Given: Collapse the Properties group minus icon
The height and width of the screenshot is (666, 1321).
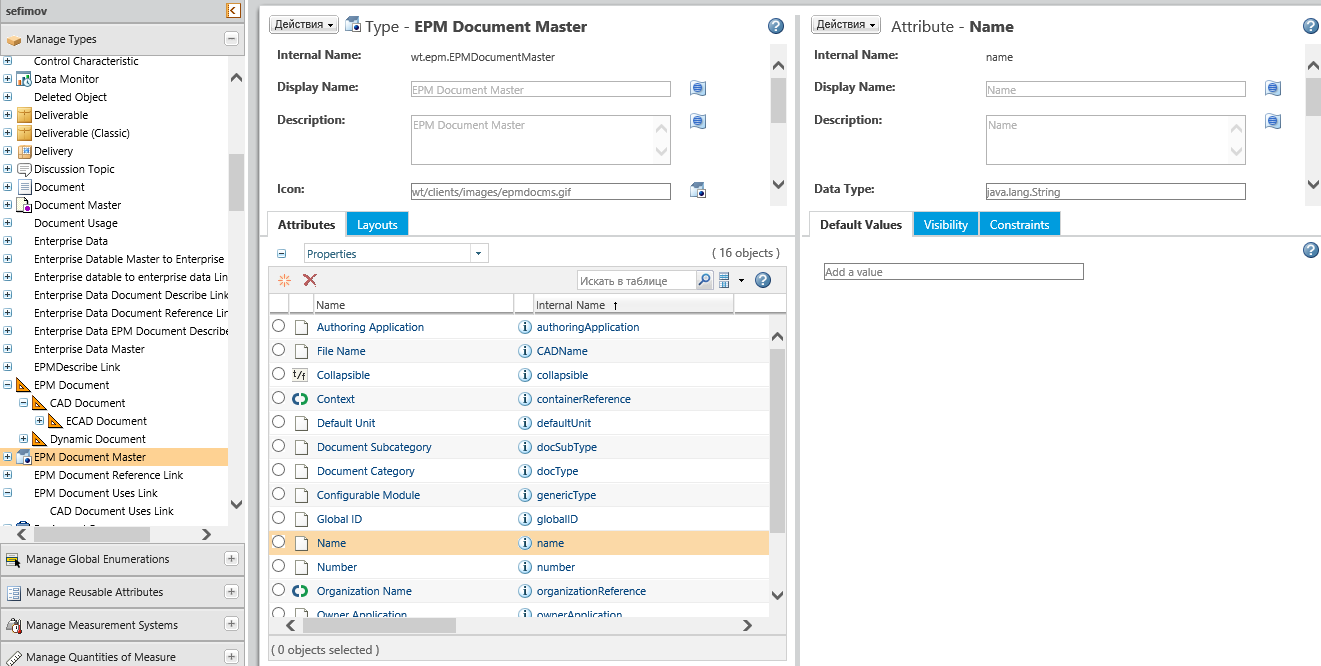Looking at the screenshot, I should (282, 254).
